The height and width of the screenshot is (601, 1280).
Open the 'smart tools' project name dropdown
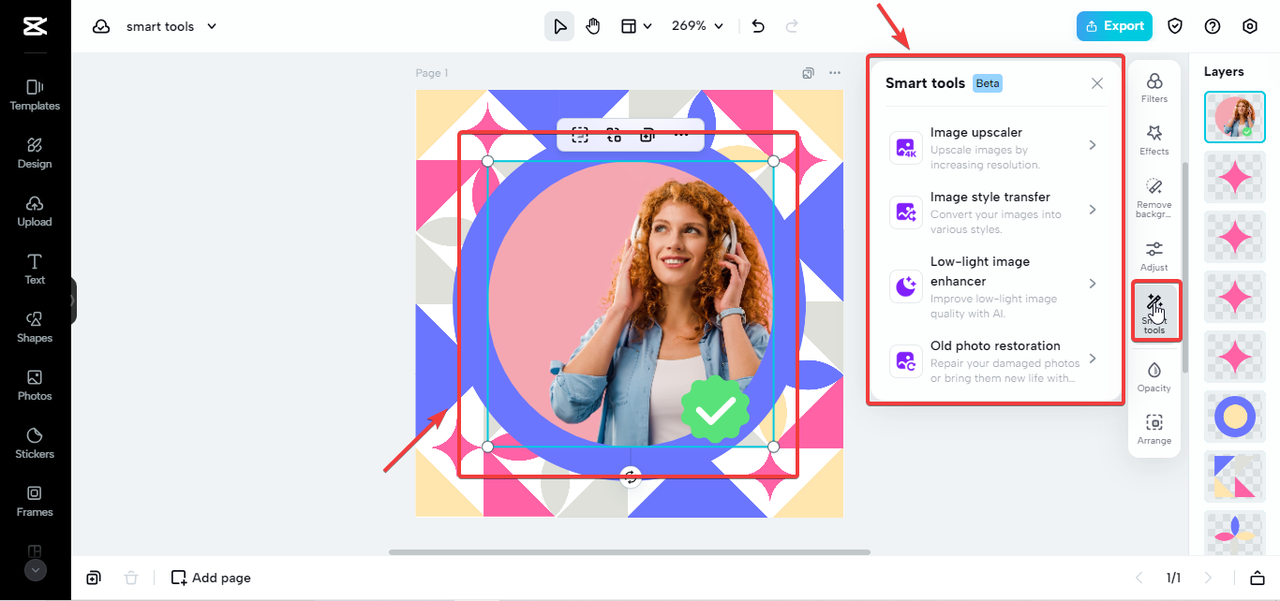point(171,27)
